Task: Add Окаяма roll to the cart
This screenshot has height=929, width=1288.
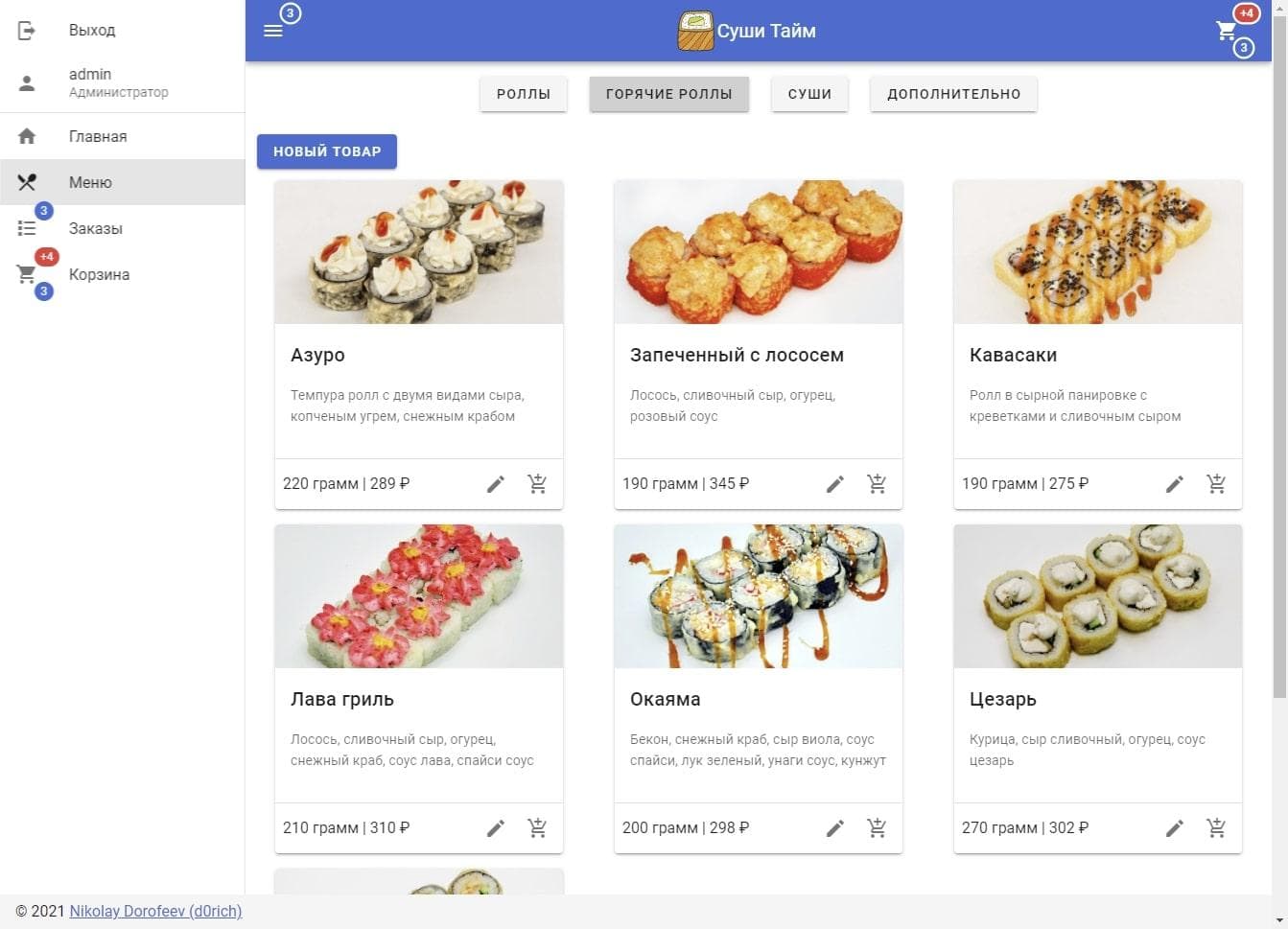Action: pos(877,828)
